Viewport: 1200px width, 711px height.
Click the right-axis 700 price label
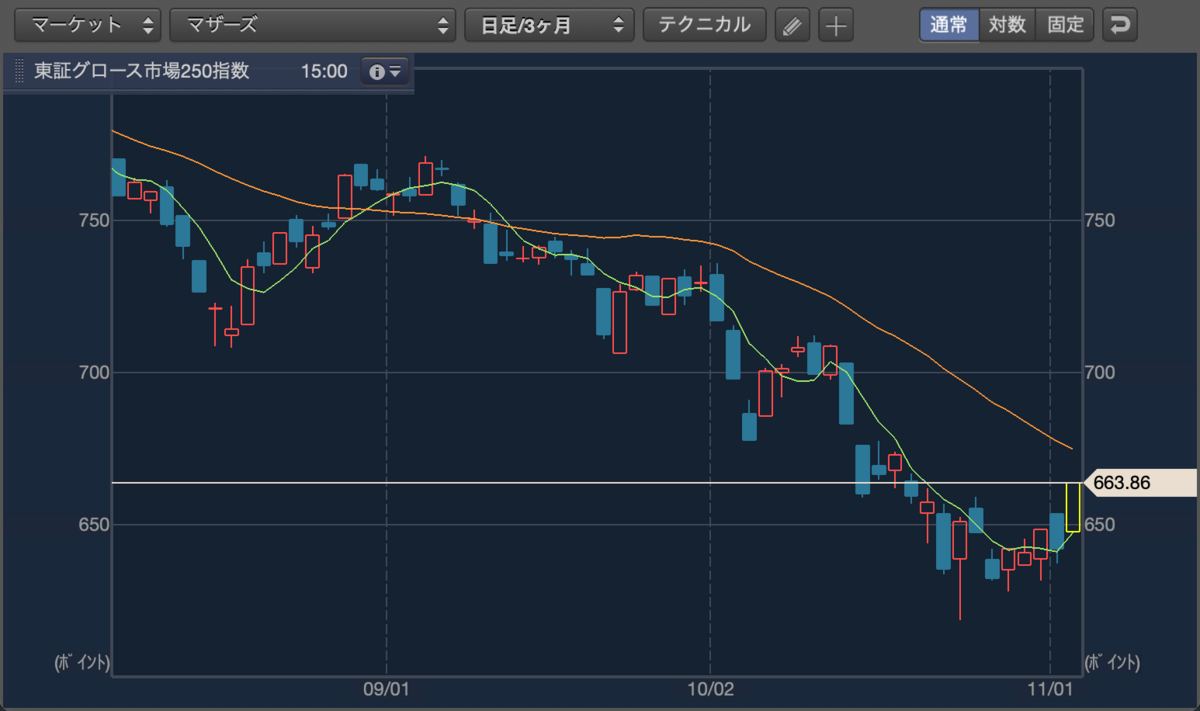[x=1101, y=372]
